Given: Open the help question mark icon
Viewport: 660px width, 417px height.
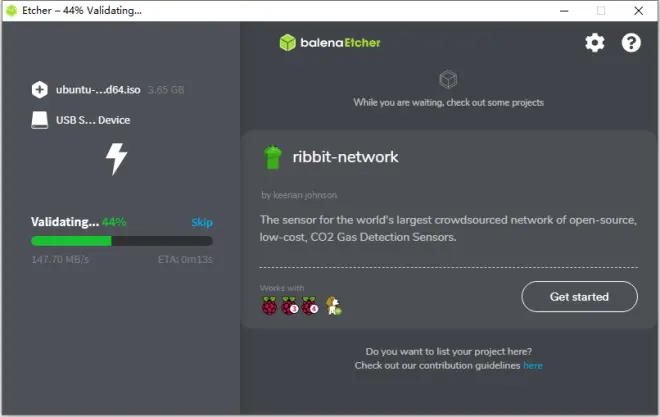Looking at the screenshot, I should pyautogui.click(x=631, y=43).
